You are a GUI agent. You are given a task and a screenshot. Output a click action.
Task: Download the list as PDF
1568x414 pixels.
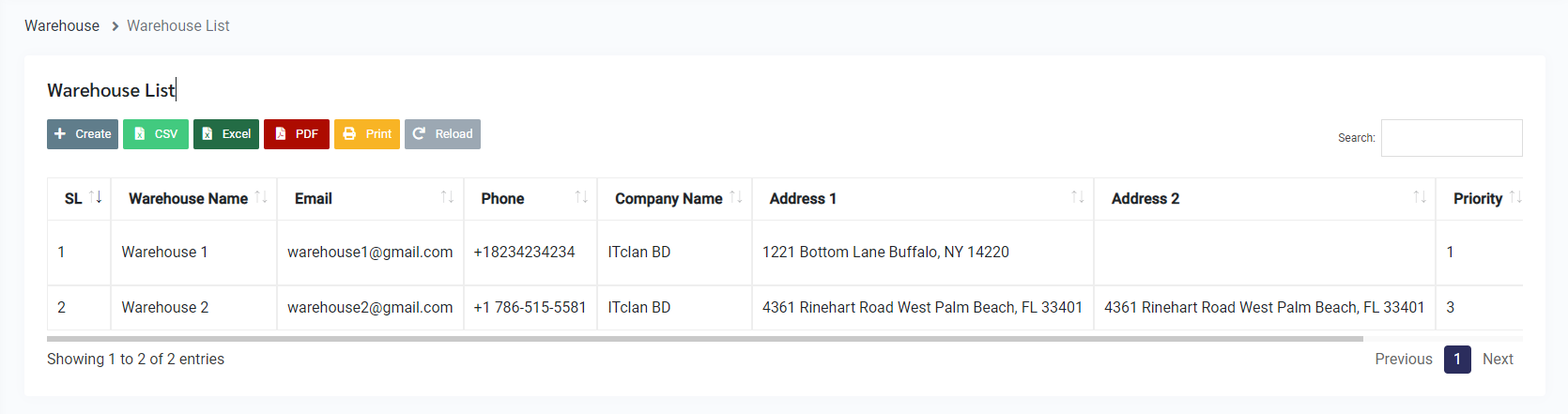pyautogui.click(x=297, y=134)
